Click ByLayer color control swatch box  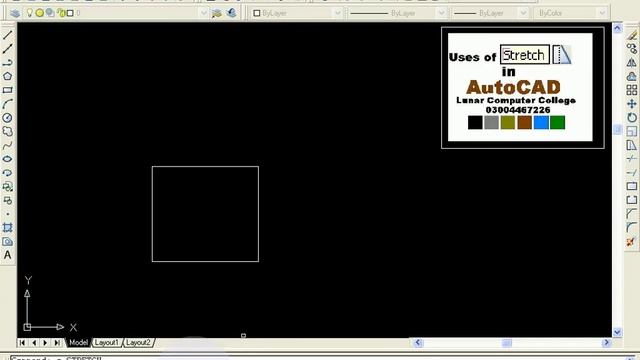coord(257,13)
